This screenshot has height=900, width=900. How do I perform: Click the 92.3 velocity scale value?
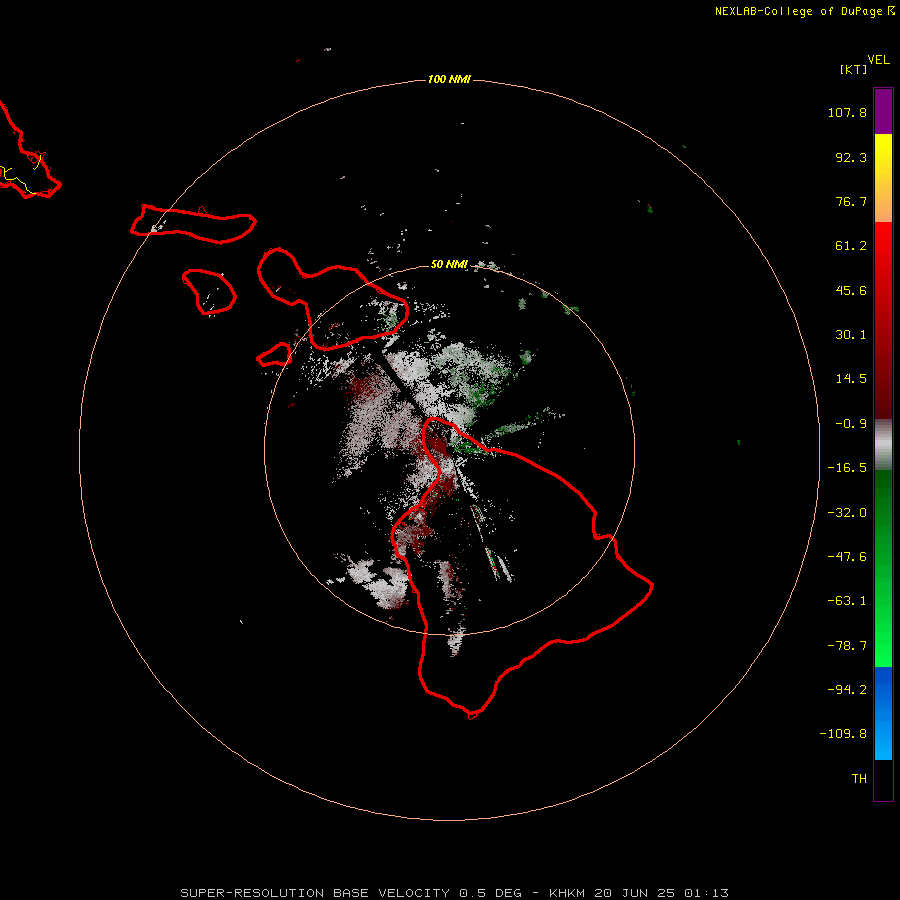click(x=851, y=157)
